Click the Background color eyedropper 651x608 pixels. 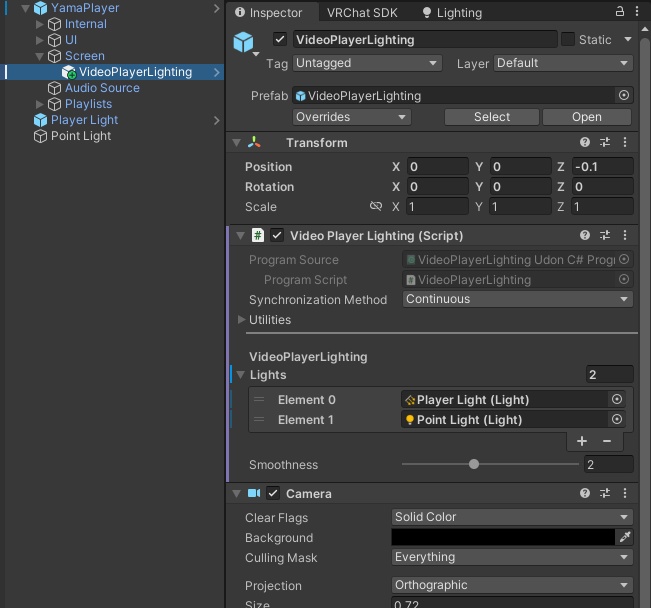pyautogui.click(x=625, y=537)
